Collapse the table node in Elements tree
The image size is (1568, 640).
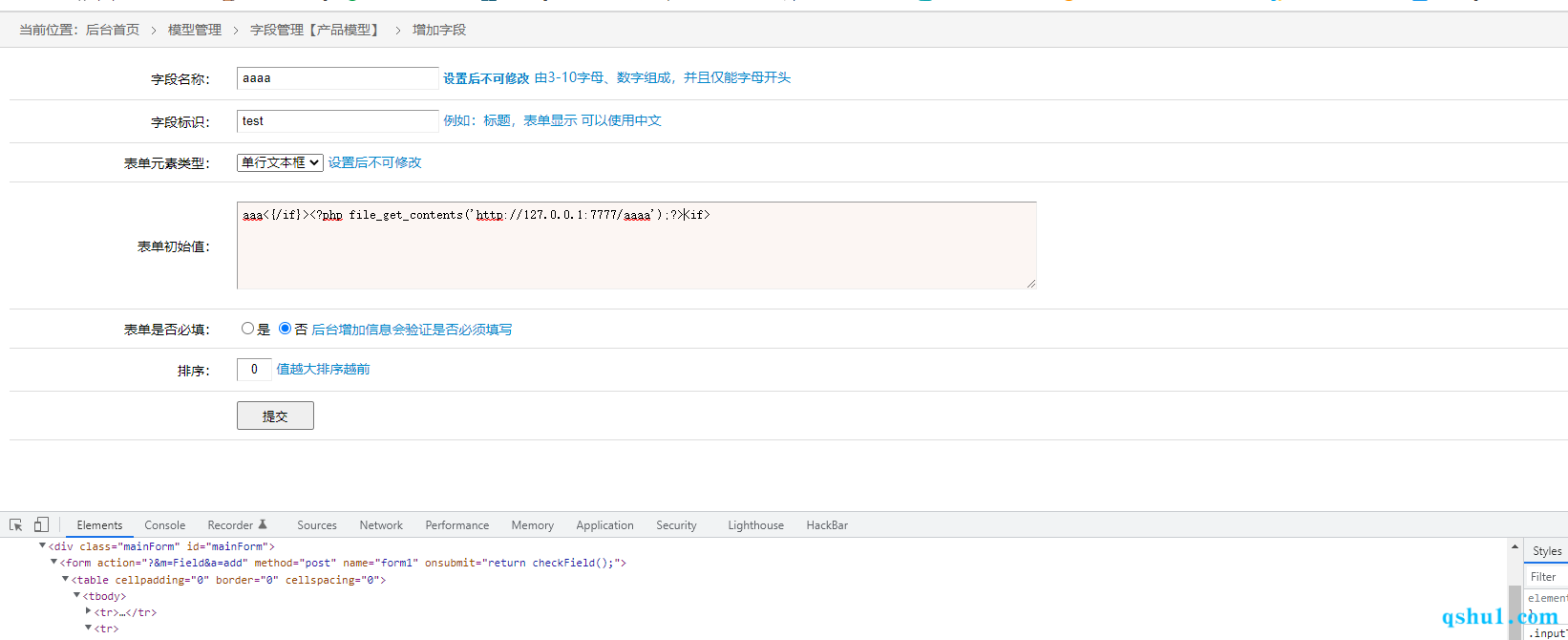pyautogui.click(x=65, y=580)
